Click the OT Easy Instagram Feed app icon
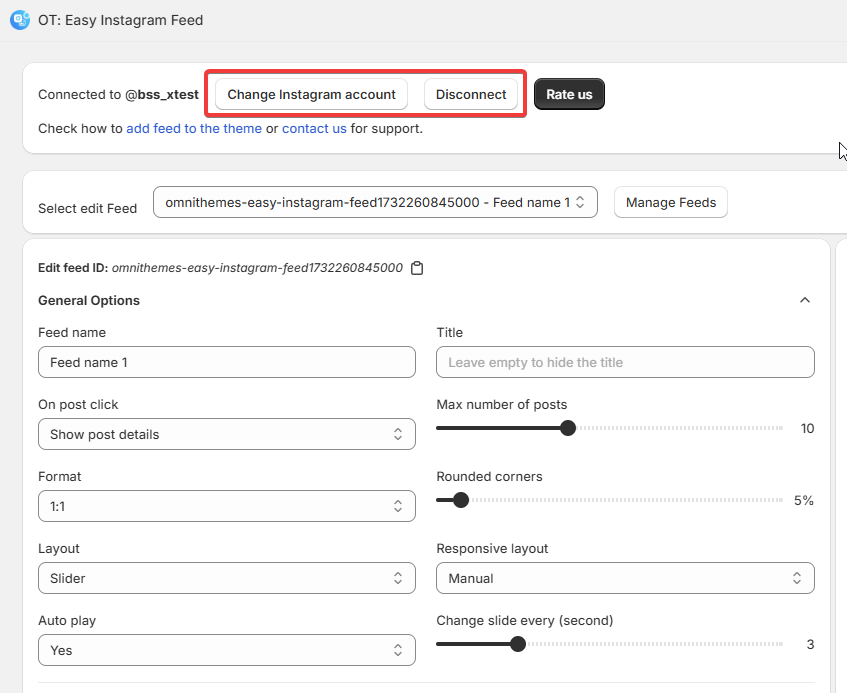The image size is (847, 693). click(20, 20)
